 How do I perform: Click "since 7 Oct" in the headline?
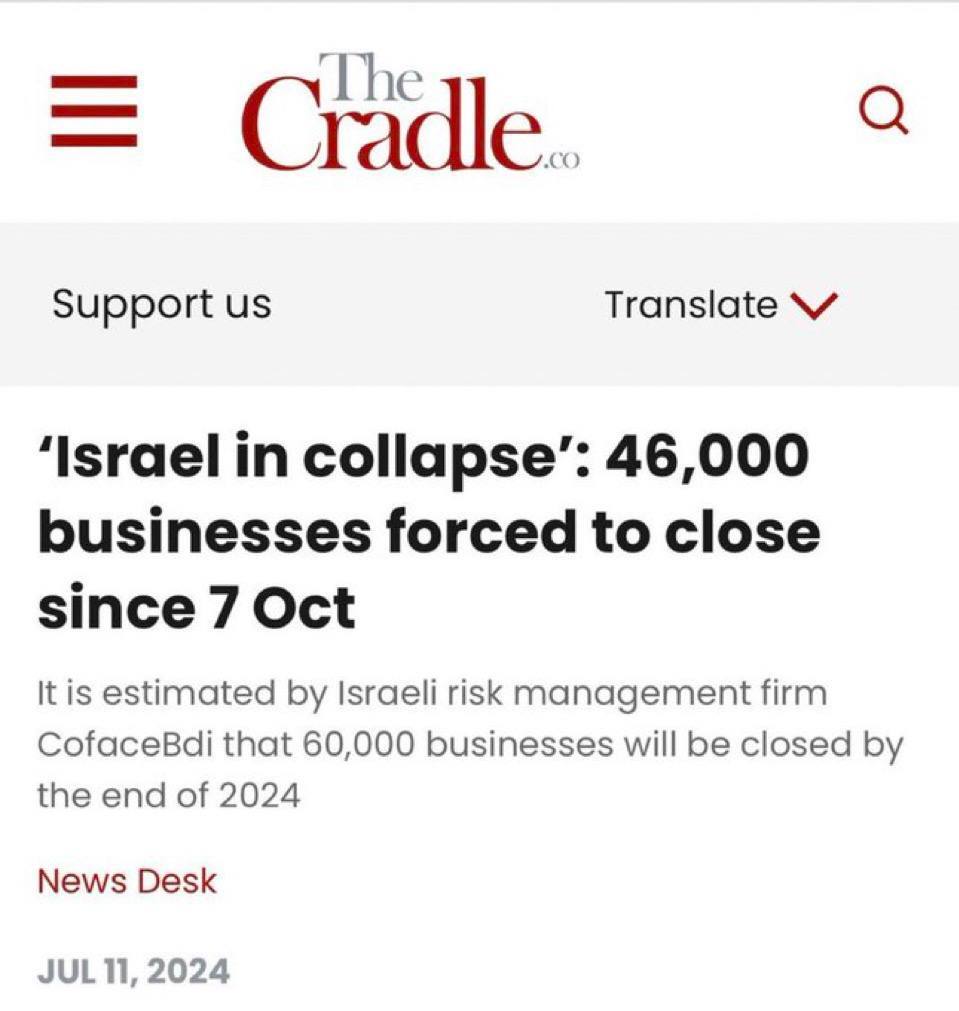pos(196,608)
